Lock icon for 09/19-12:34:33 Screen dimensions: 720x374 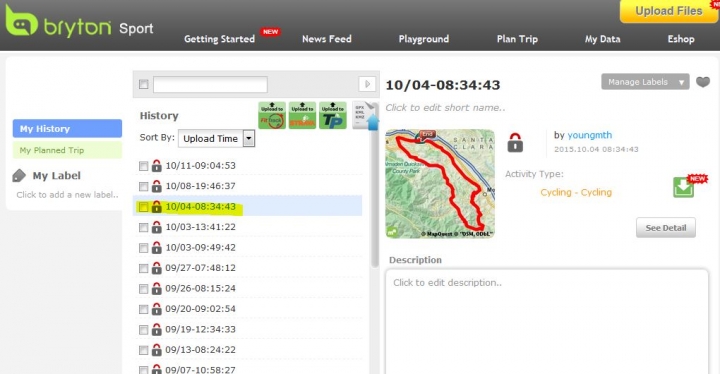coord(157,329)
